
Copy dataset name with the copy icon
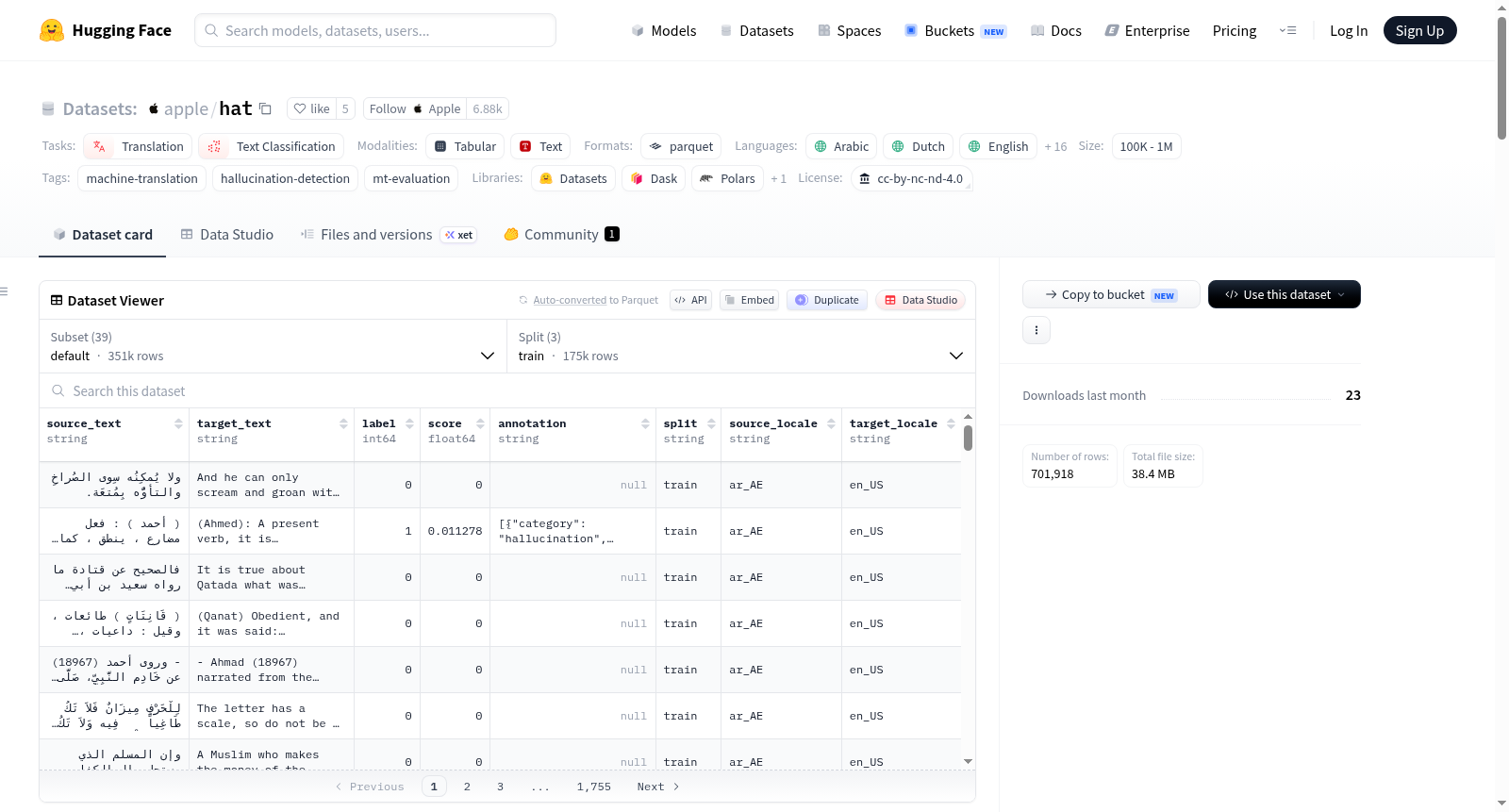pyautogui.click(x=266, y=108)
